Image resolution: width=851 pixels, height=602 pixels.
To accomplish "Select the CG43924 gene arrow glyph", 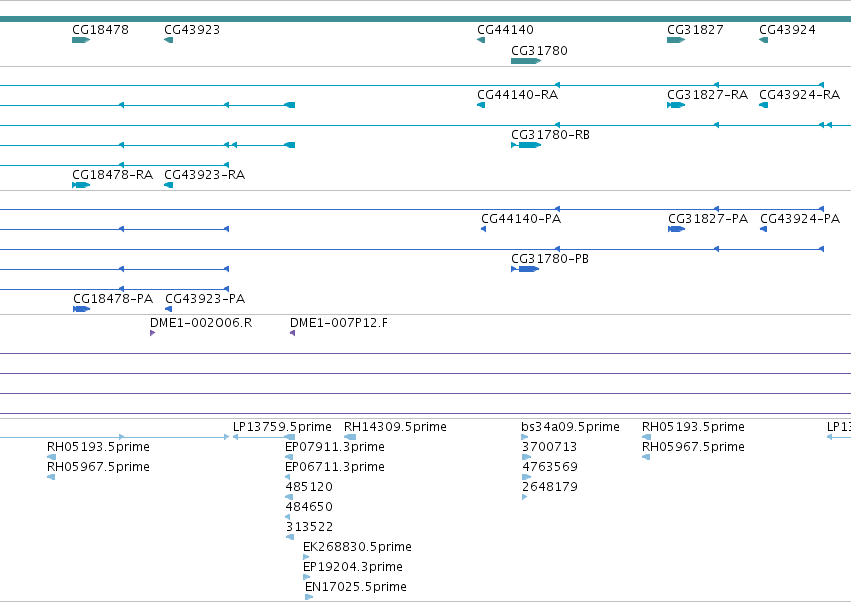I will (764, 40).
